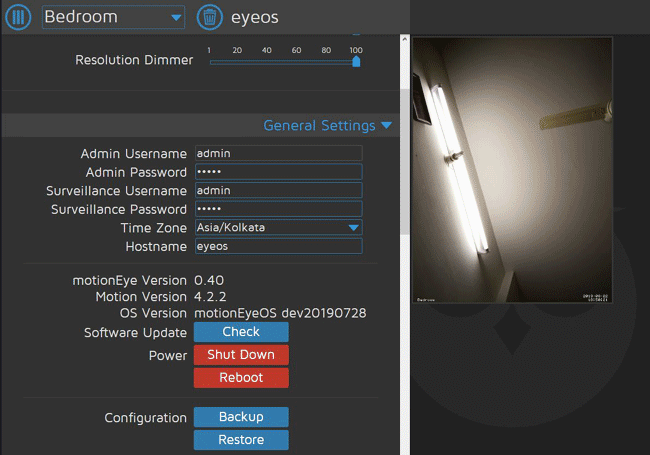Toggle the settings panel menu icon
Screen dimensions: 650x455
click(18, 17)
